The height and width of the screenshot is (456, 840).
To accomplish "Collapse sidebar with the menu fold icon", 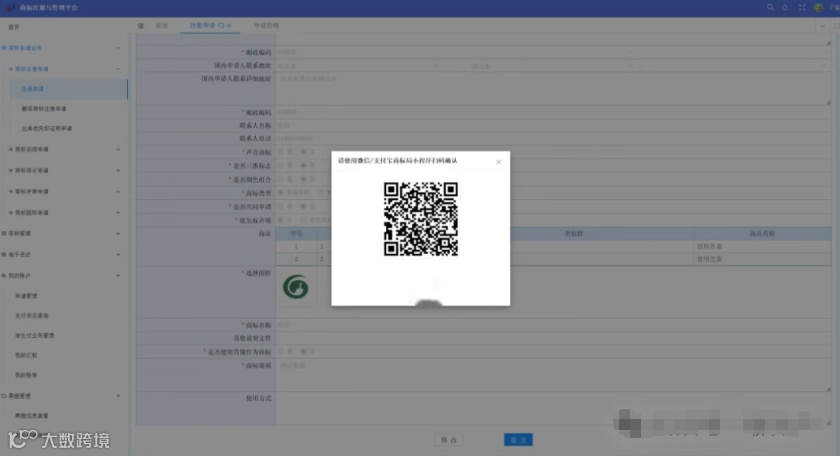I will 140,26.
